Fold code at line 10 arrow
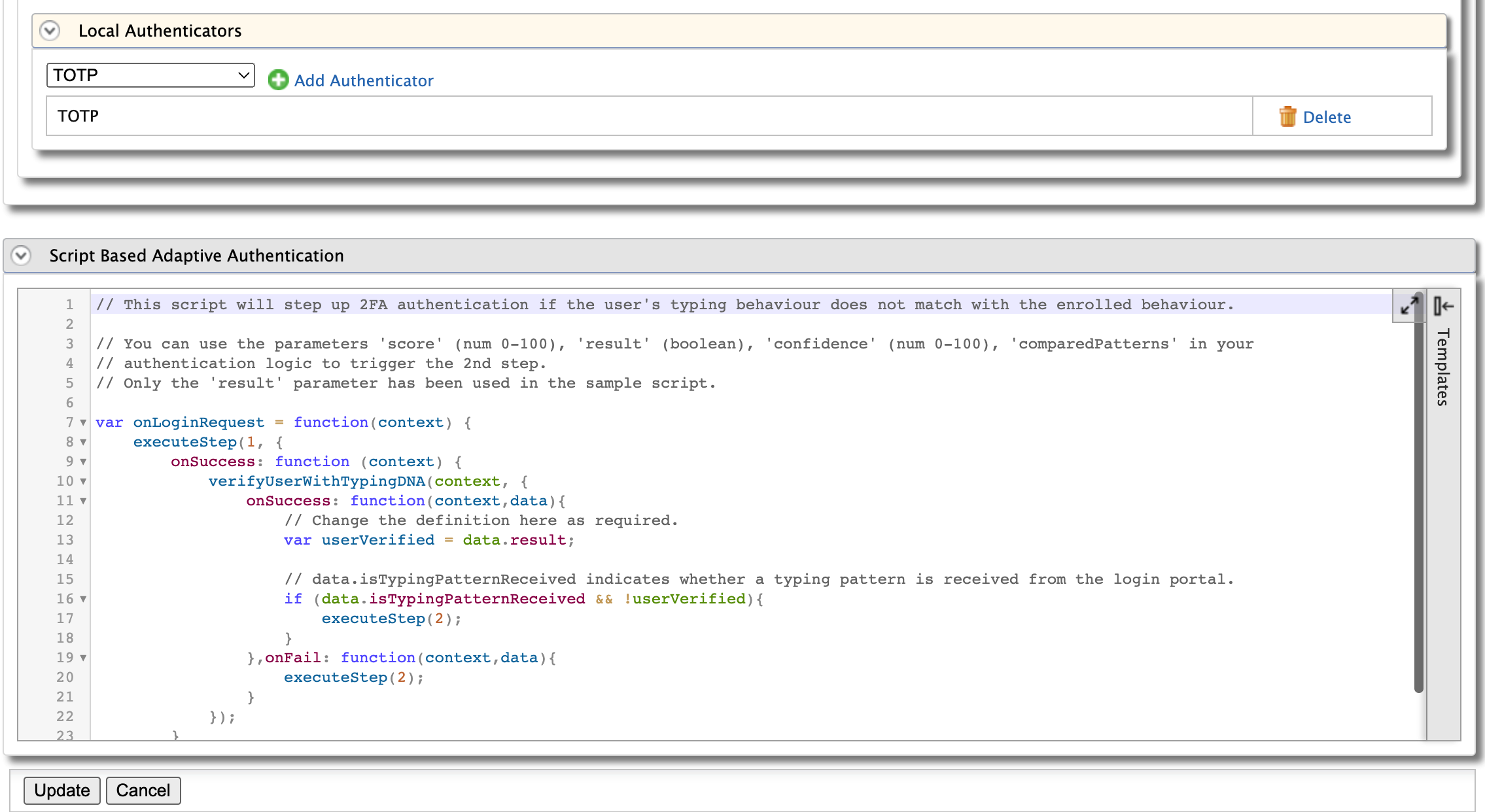The image size is (1485, 812). pyautogui.click(x=83, y=482)
